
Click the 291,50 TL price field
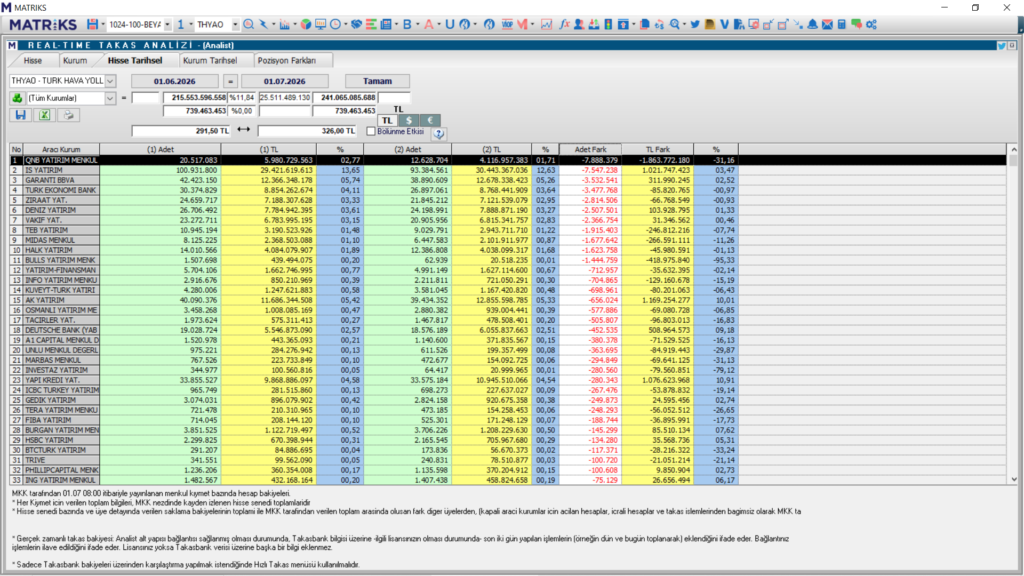182,131
